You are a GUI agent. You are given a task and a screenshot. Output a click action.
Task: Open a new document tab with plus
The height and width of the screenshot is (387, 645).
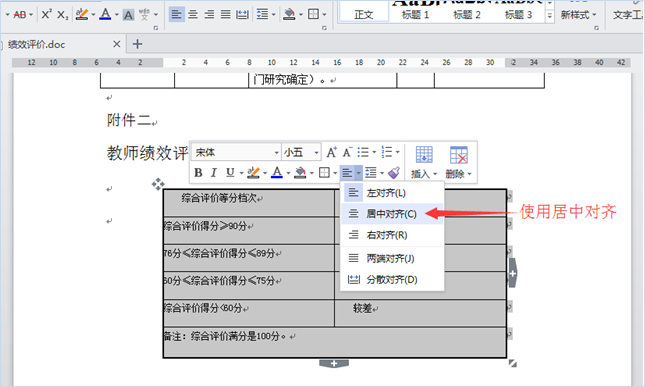point(137,44)
